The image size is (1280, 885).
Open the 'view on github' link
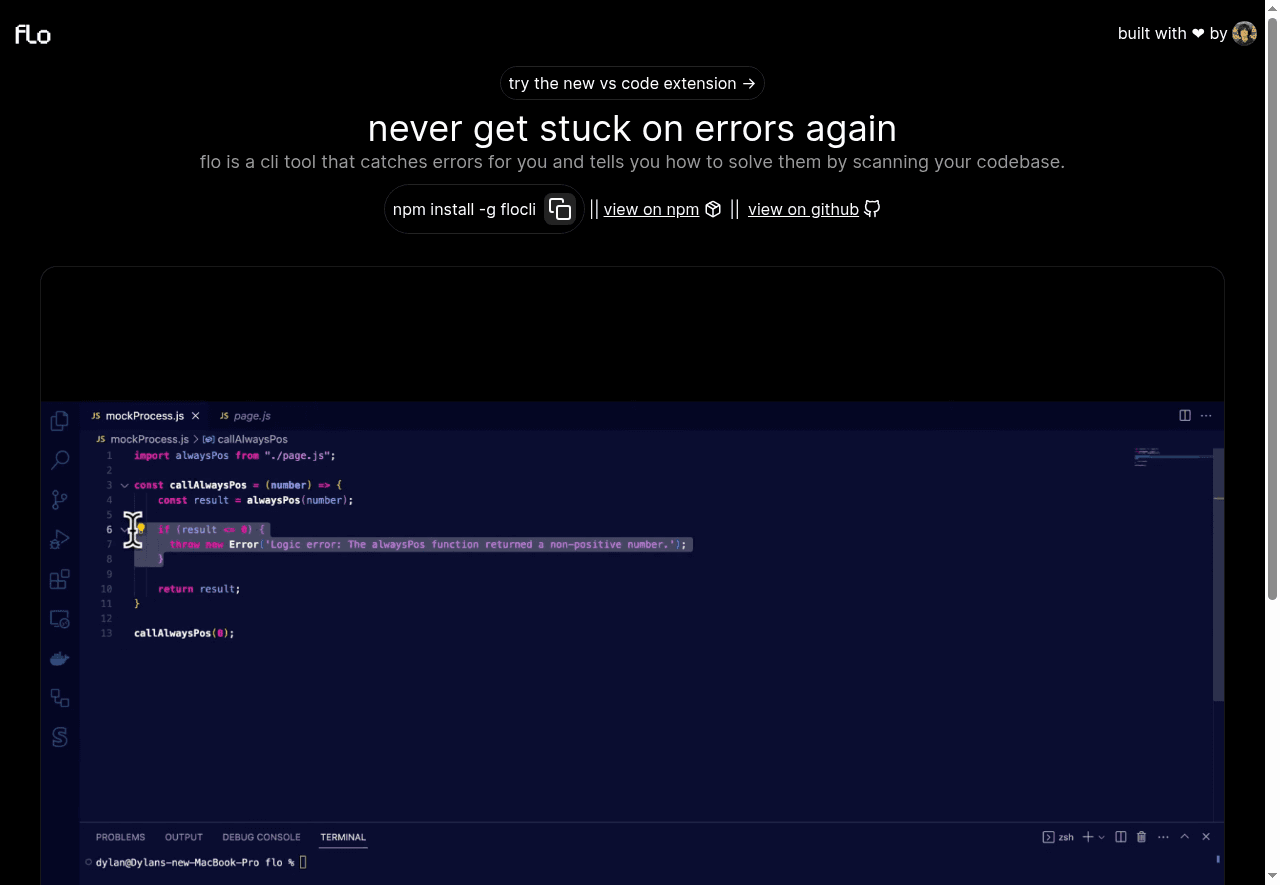pos(803,209)
